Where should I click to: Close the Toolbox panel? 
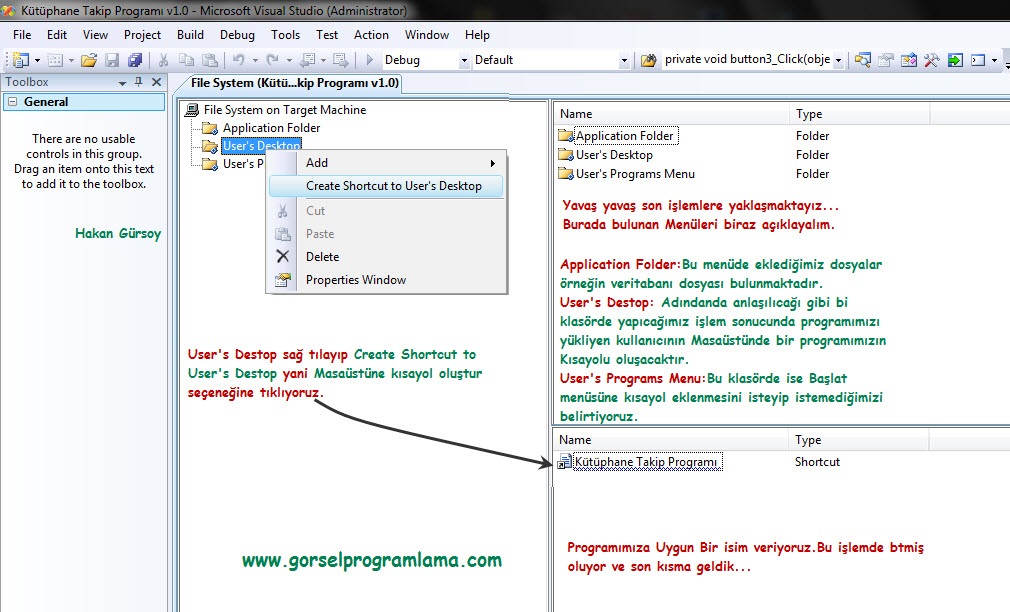tap(157, 82)
